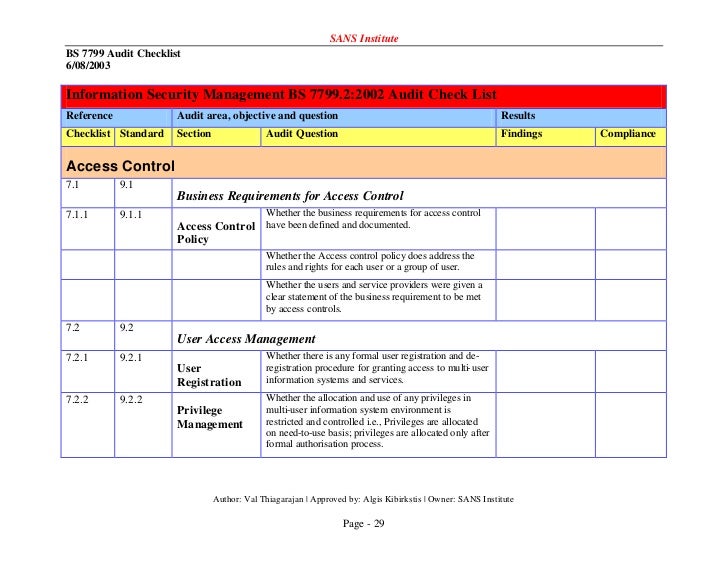The width and height of the screenshot is (728, 563).
Task: Select the User Registration section cell
Action: coord(216,371)
